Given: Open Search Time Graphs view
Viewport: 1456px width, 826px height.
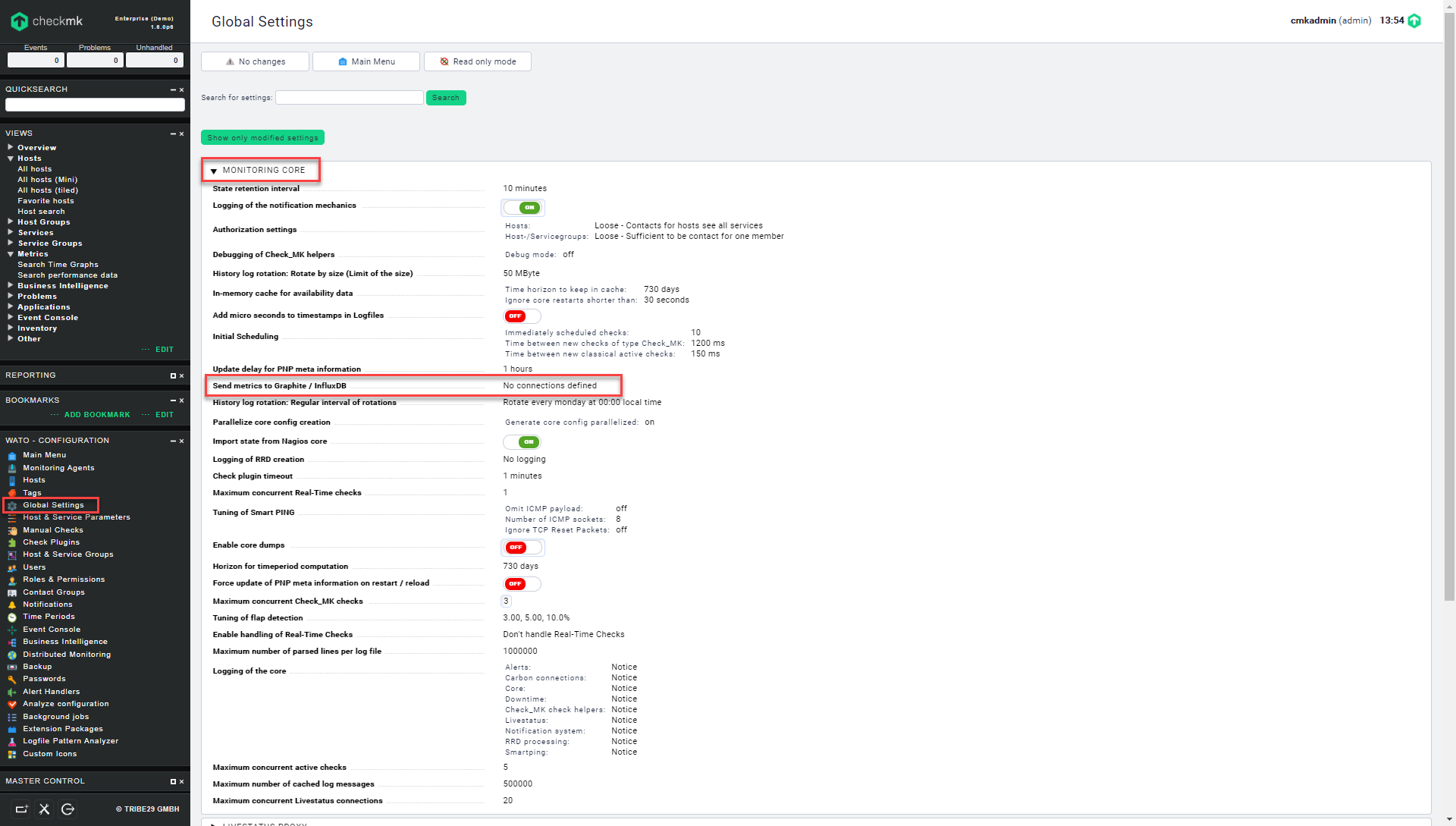Looking at the screenshot, I should pos(58,265).
